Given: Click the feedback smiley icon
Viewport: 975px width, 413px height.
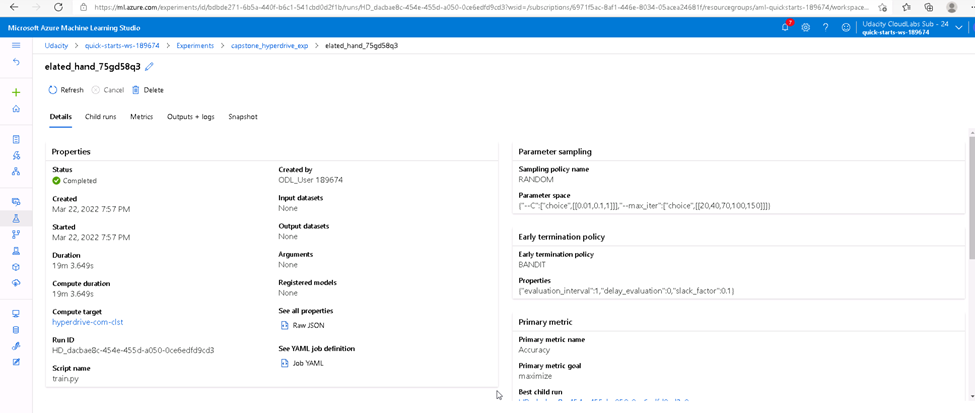Looking at the screenshot, I should coord(846,27).
